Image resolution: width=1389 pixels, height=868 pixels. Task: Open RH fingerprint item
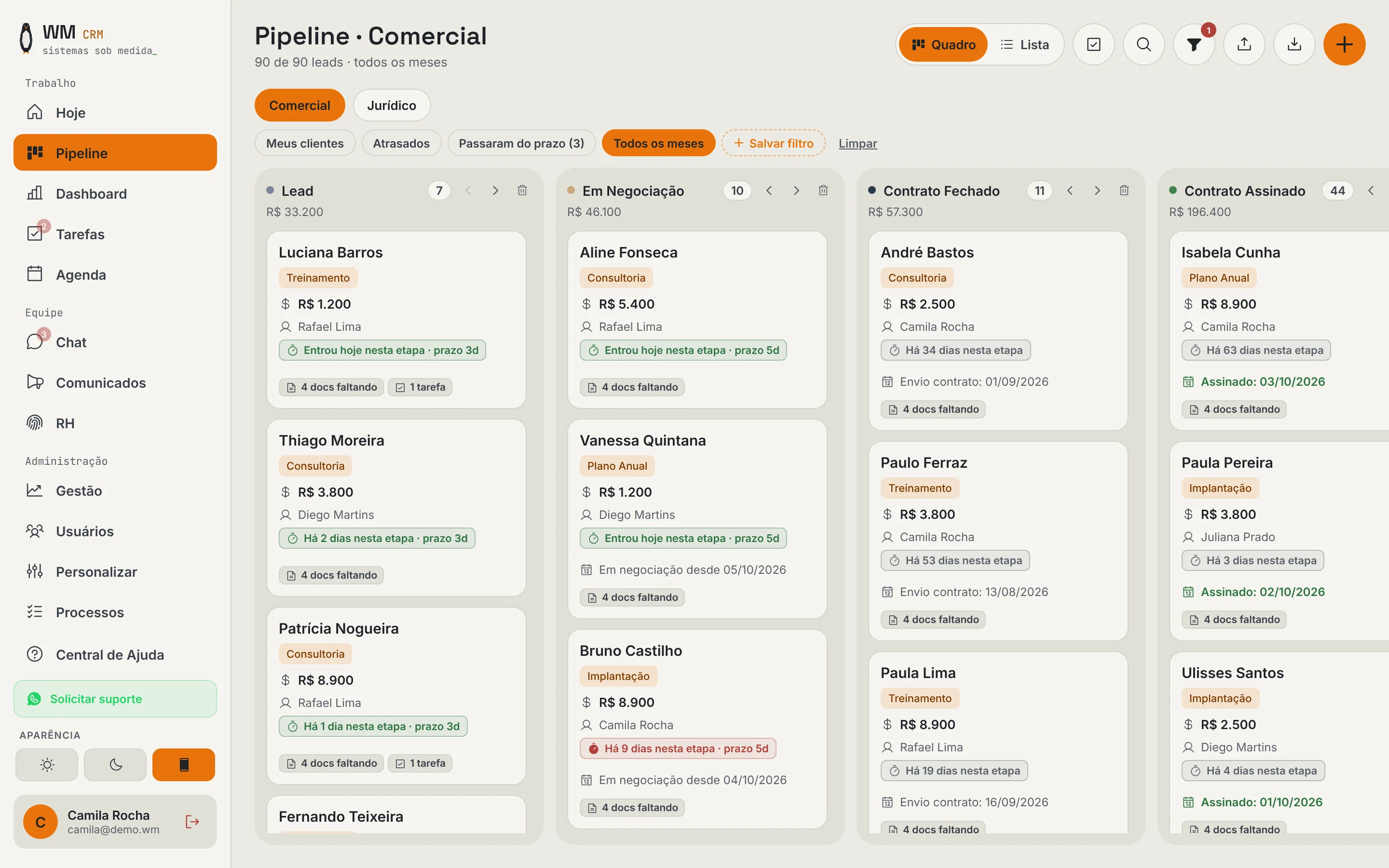pyautogui.click(x=115, y=423)
